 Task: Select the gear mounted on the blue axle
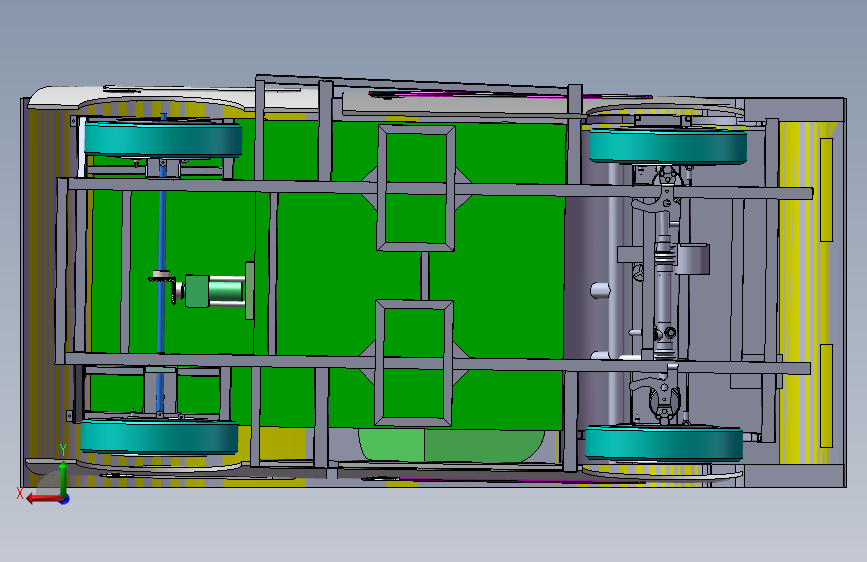click(162, 277)
